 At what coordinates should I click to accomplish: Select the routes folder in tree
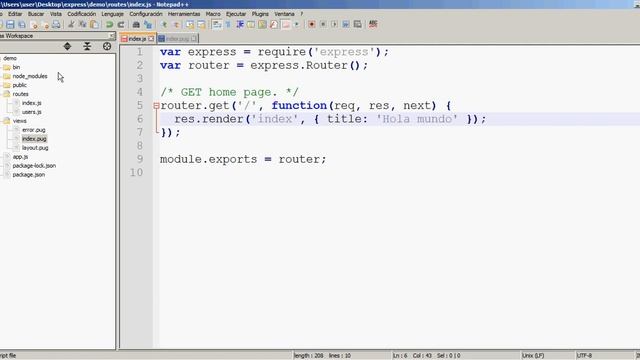pyautogui.click(x=20, y=94)
